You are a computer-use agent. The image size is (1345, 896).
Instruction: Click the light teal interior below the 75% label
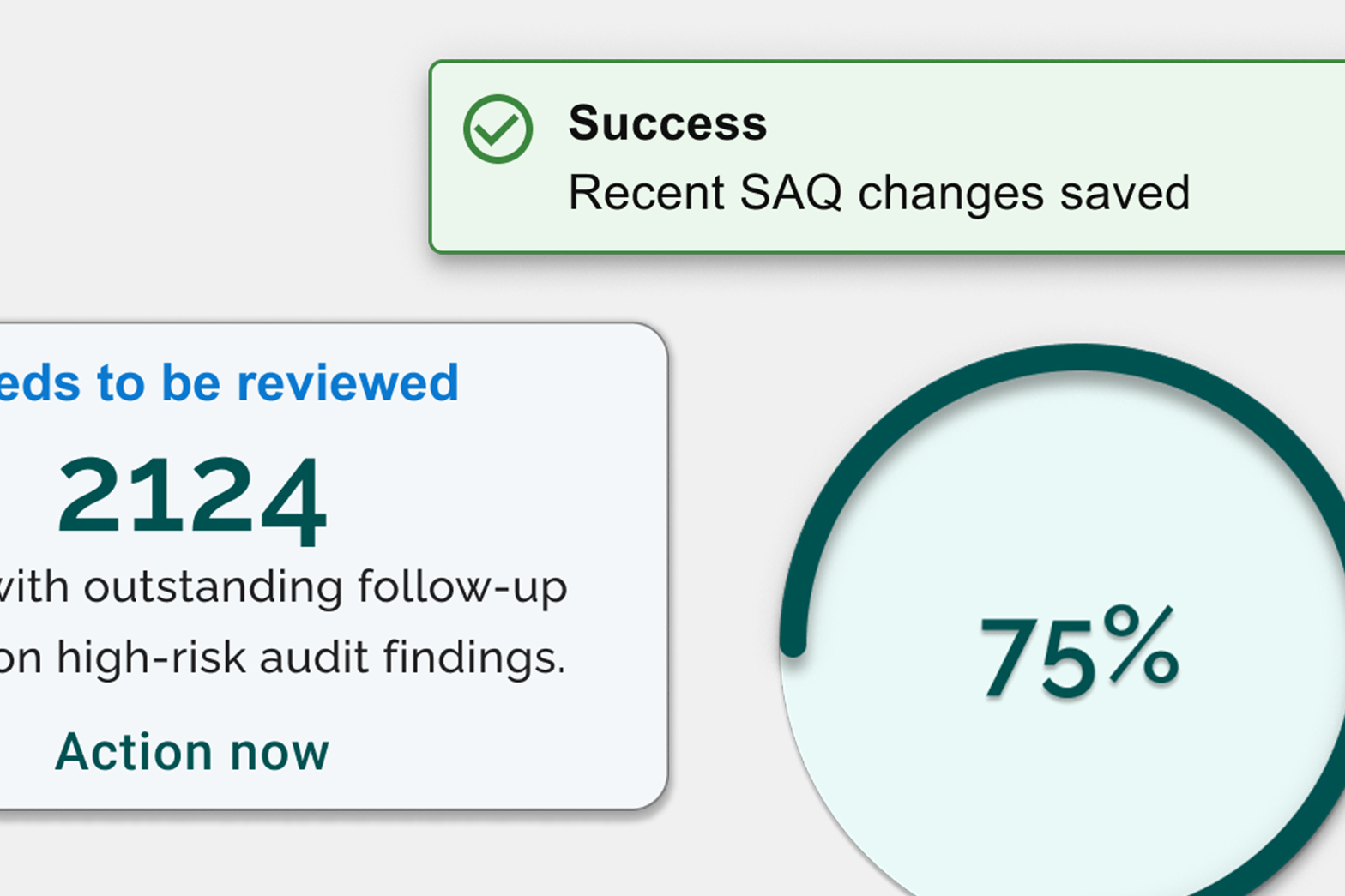click(1079, 789)
